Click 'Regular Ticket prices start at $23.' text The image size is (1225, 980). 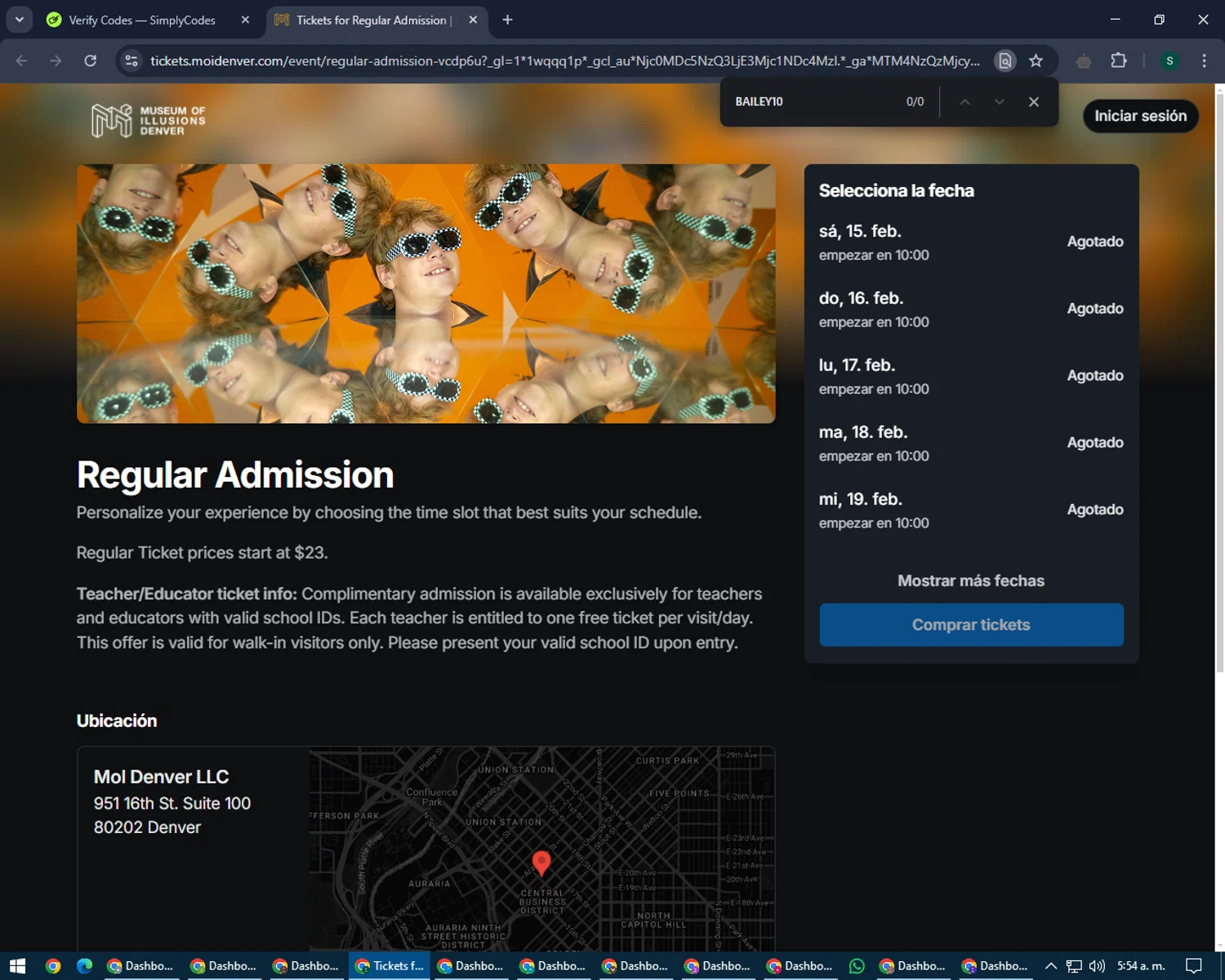(202, 553)
